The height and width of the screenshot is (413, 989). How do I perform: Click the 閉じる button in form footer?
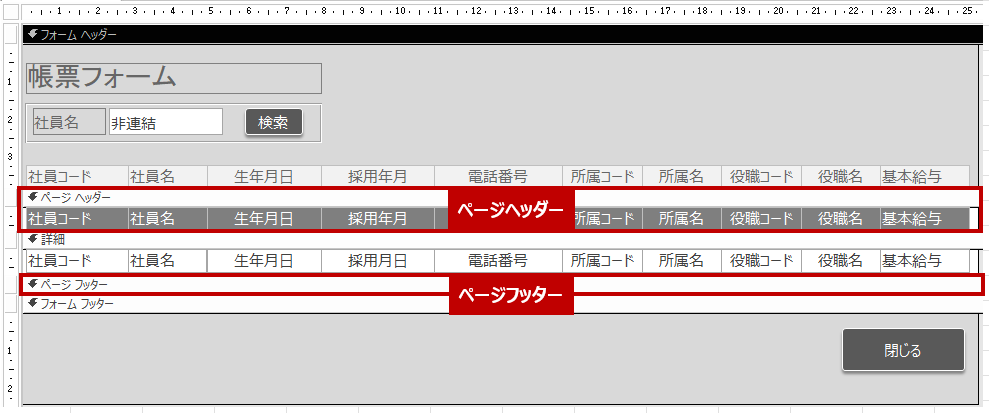(903, 350)
